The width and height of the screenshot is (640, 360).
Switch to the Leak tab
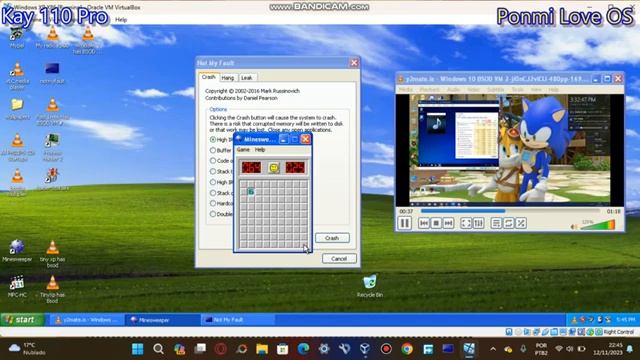(x=247, y=78)
